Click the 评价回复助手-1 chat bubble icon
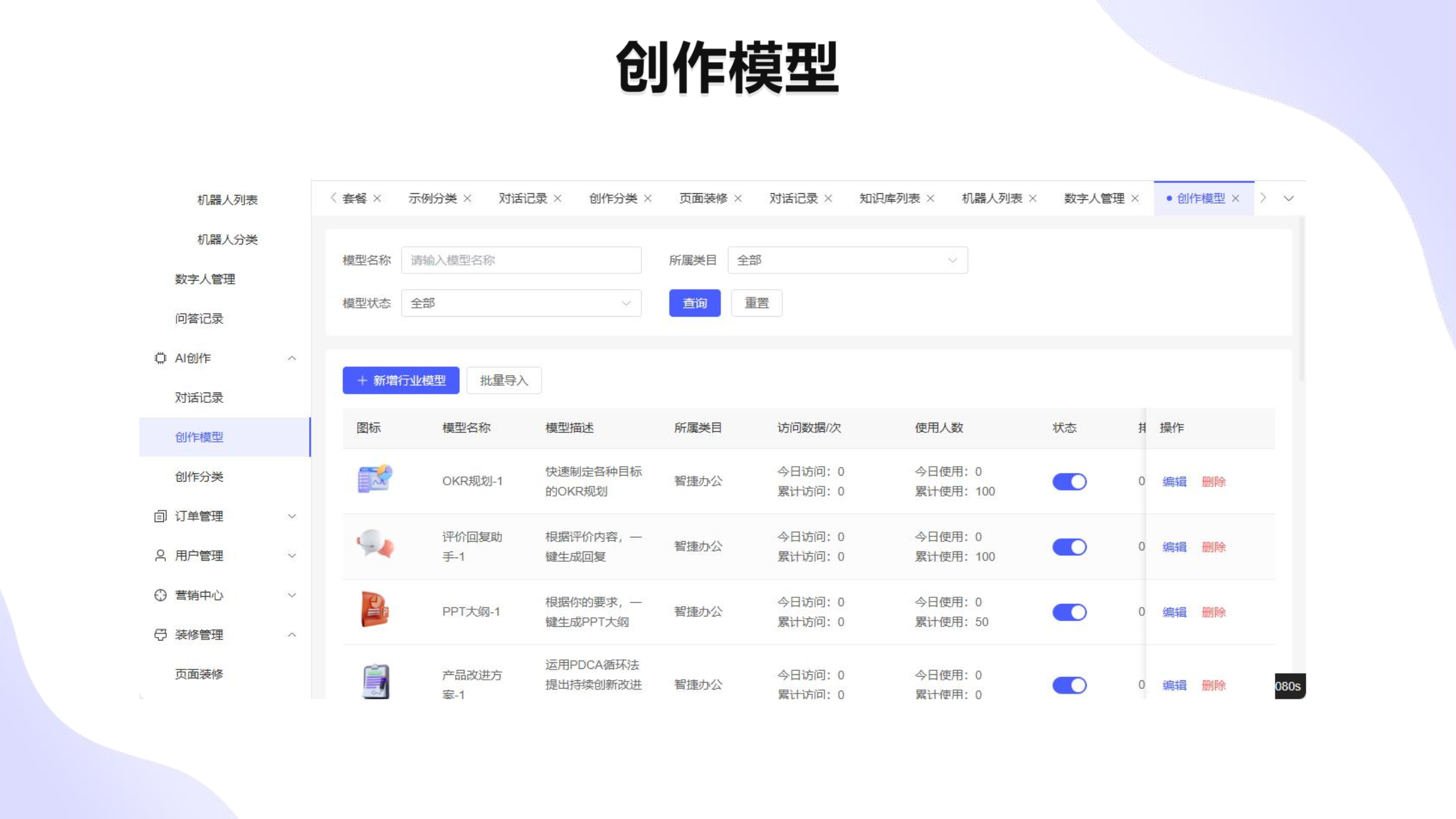 click(x=375, y=545)
